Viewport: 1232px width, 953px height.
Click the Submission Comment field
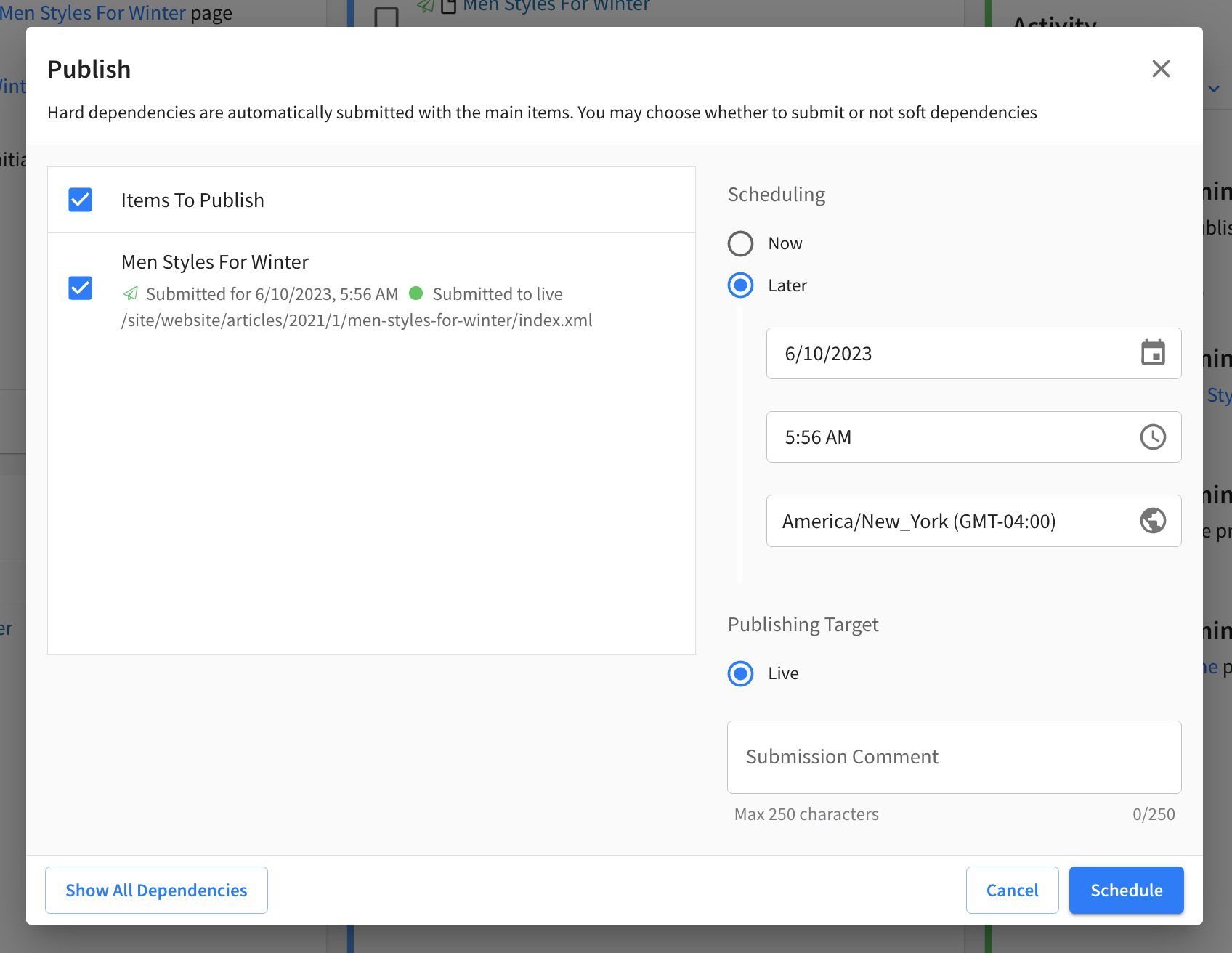953,757
